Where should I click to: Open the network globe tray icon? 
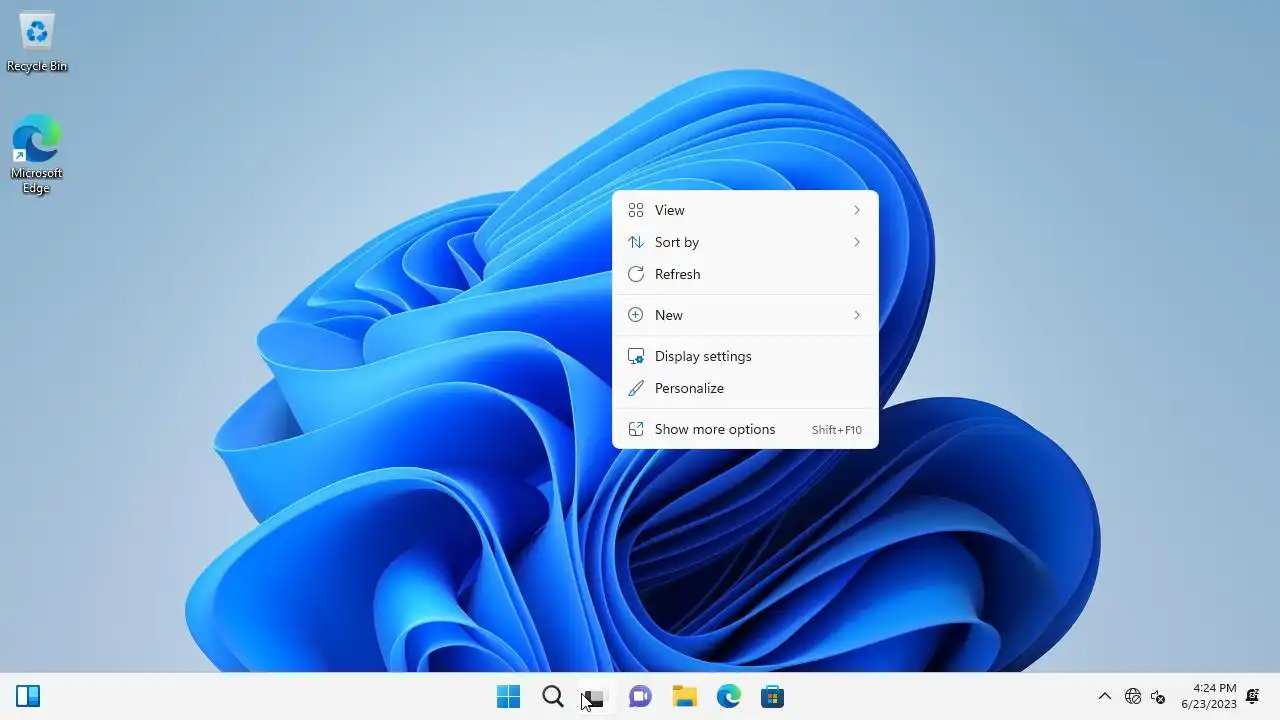(x=1133, y=696)
